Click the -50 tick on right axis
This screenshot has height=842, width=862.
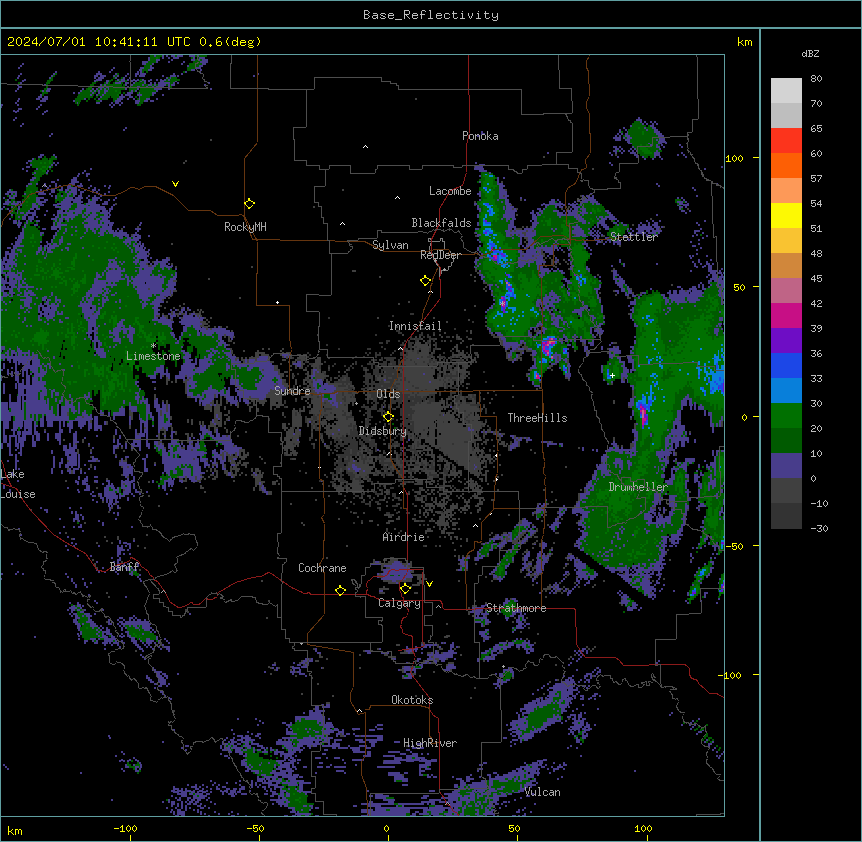click(x=734, y=546)
